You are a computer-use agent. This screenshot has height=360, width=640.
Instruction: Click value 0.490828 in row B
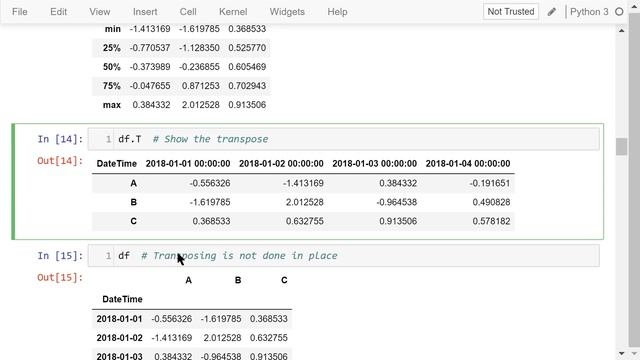pyautogui.click(x=491, y=202)
